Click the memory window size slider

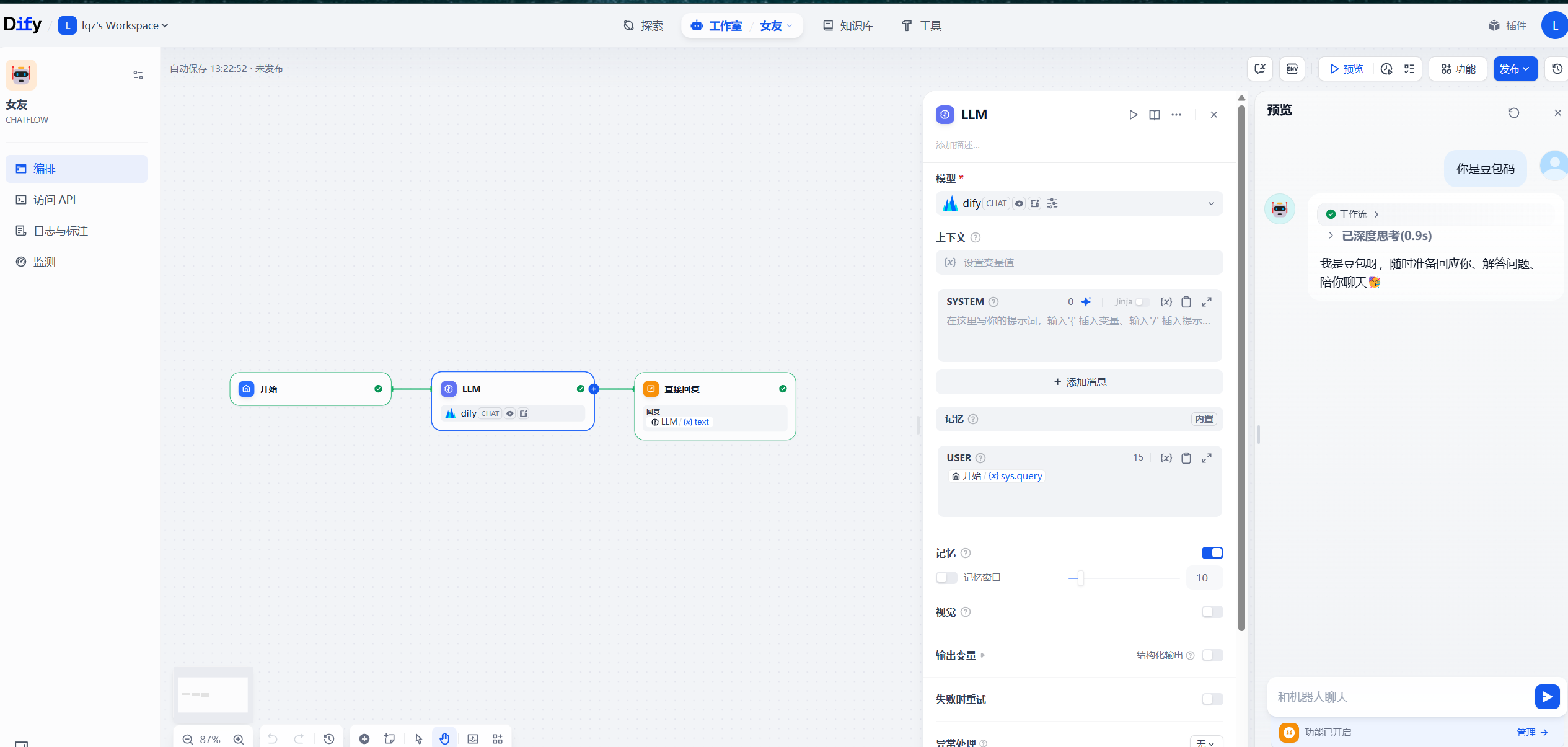point(1080,578)
